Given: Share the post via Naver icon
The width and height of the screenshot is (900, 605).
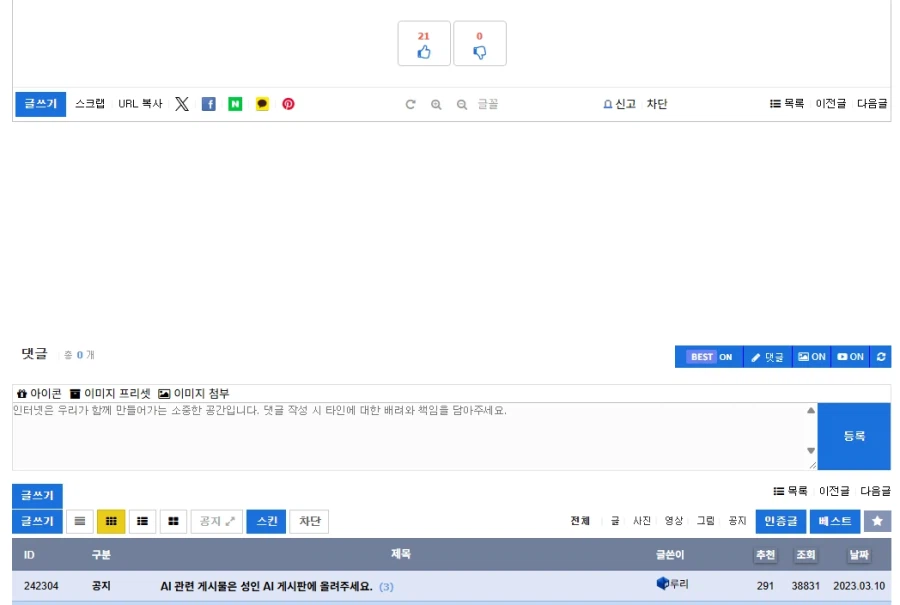Looking at the screenshot, I should pyautogui.click(x=235, y=104).
